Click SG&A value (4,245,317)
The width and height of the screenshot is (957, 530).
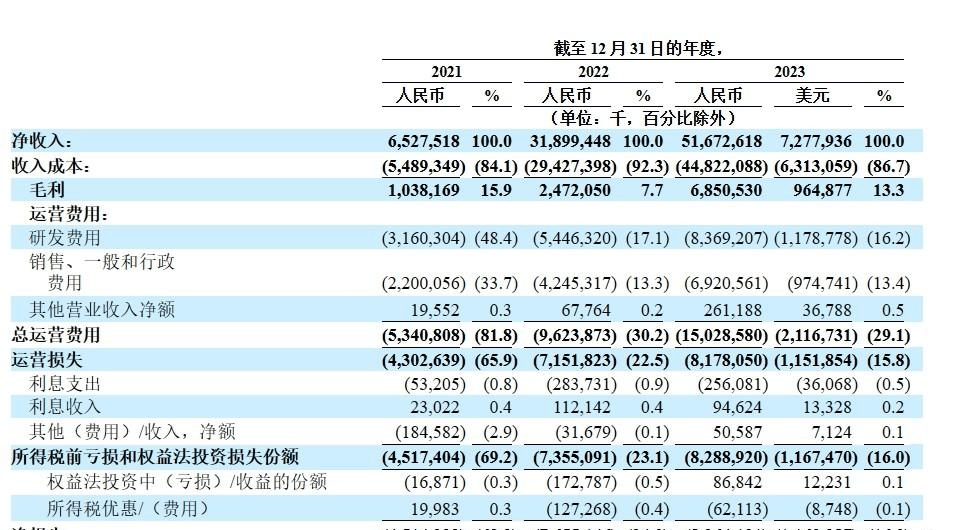tap(574, 283)
